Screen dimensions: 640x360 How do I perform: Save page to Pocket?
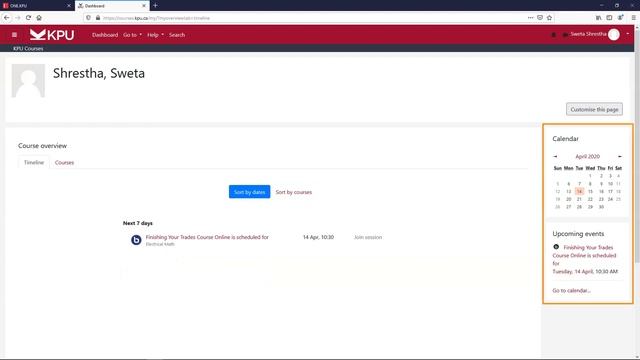click(x=540, y=18)
